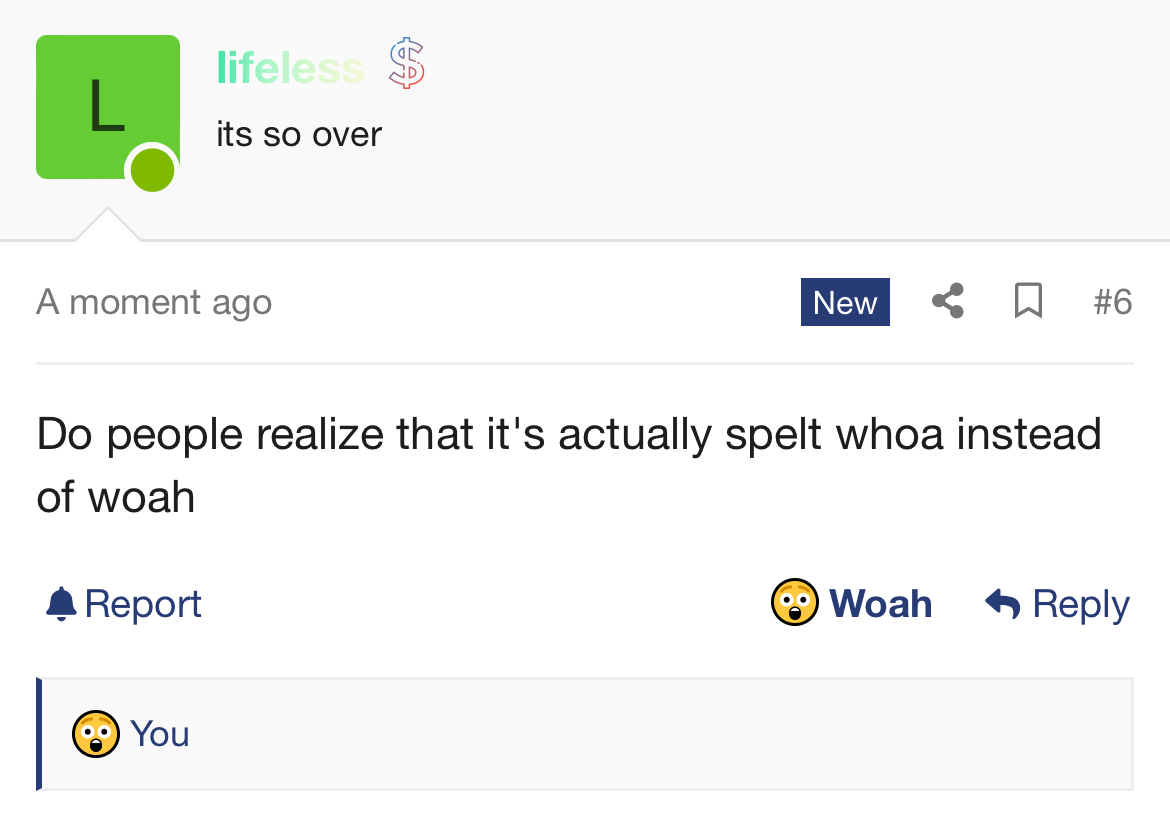Click the Reply text link
The height and width of the screenshot is (819, 1170).
1081,604
